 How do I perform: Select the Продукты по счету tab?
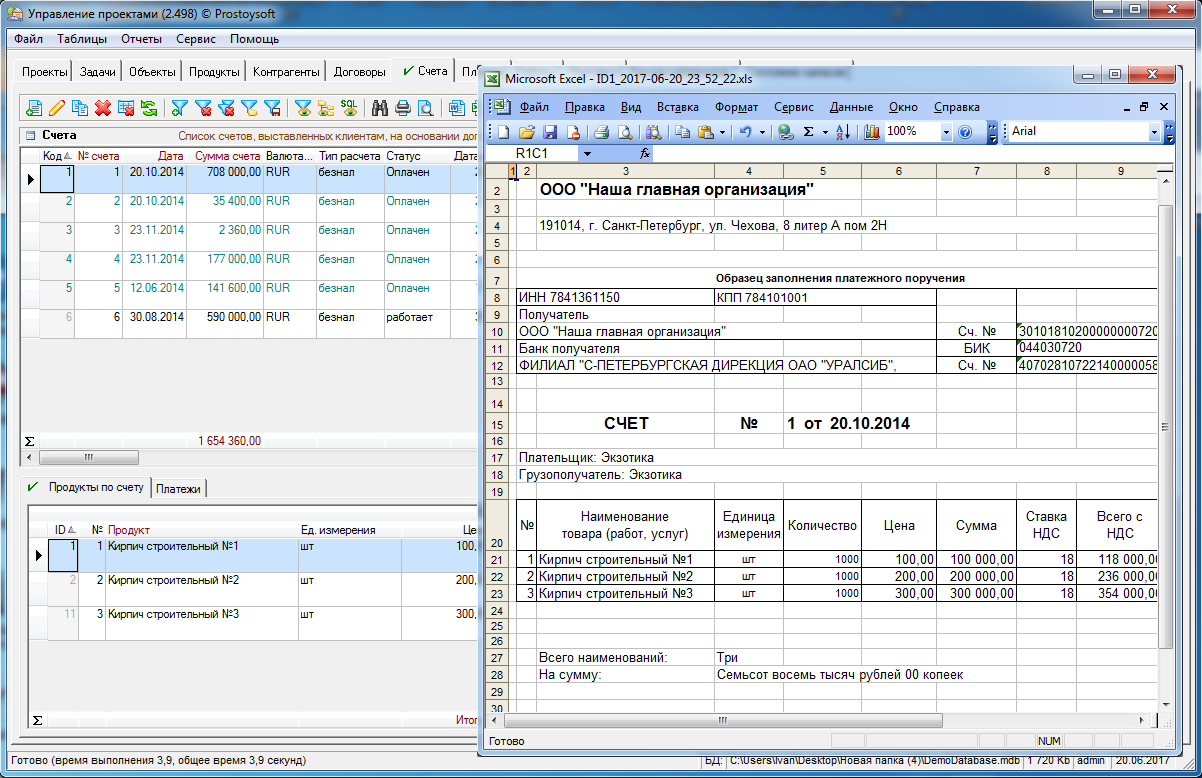coord(86,488)
